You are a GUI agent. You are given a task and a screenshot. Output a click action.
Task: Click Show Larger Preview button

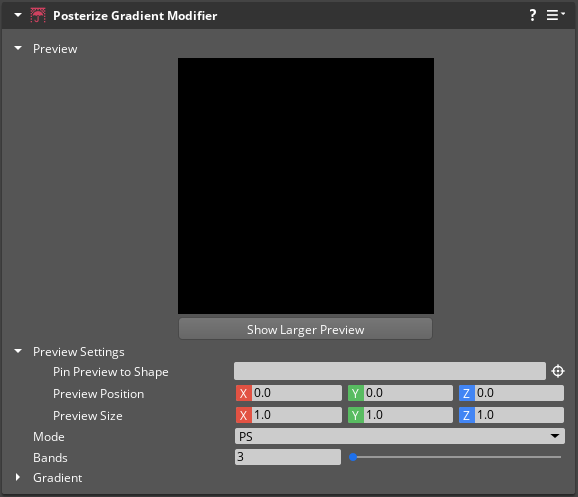(x=306, y=329)
